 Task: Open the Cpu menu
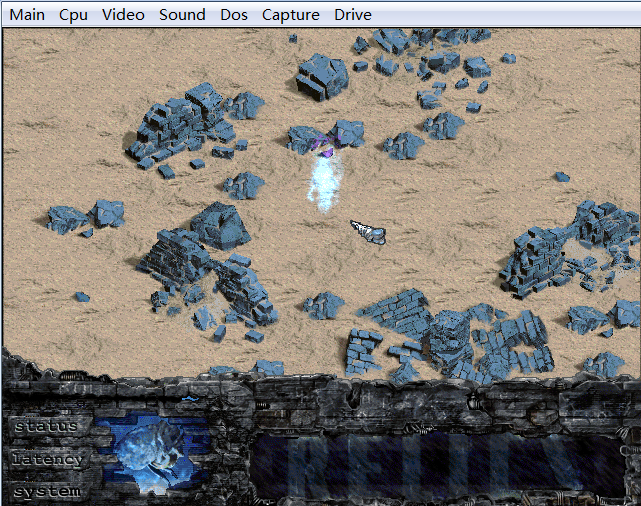[73, 15]
